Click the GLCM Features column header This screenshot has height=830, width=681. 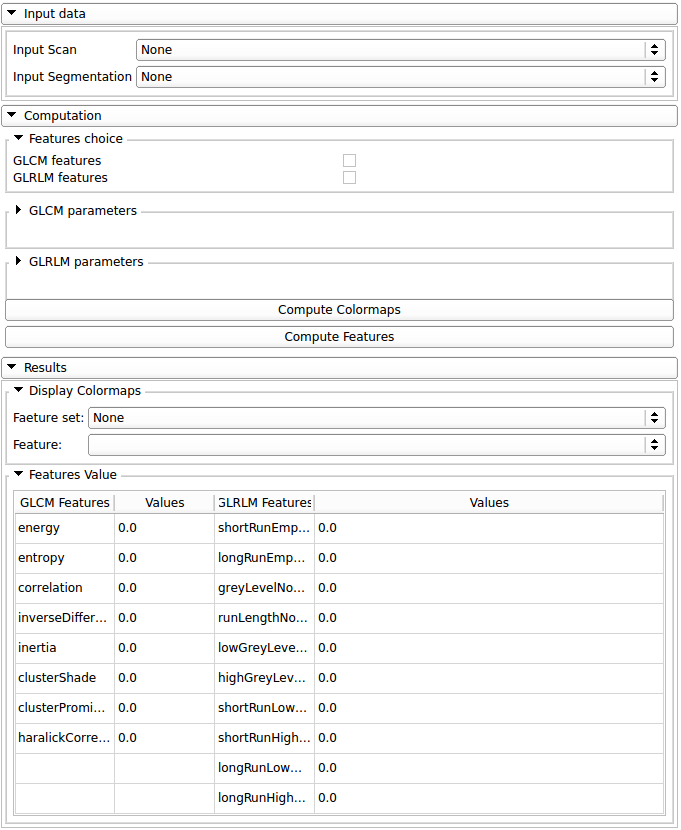coord(65,503)
